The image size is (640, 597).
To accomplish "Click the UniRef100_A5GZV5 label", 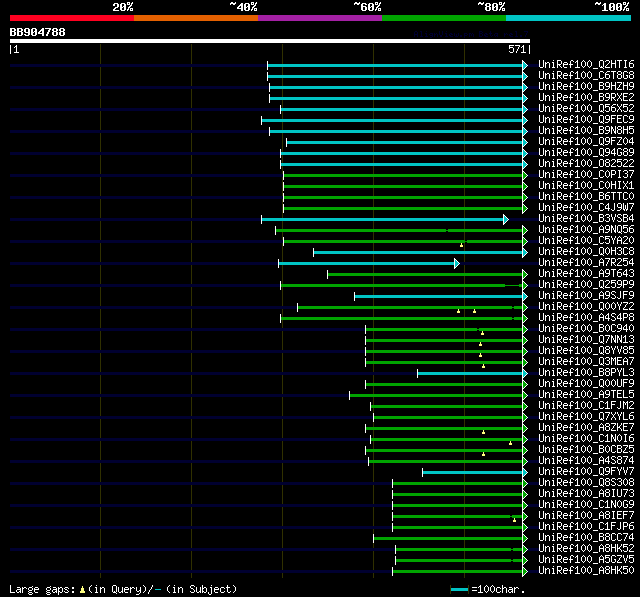I will (x=586, y=560).
